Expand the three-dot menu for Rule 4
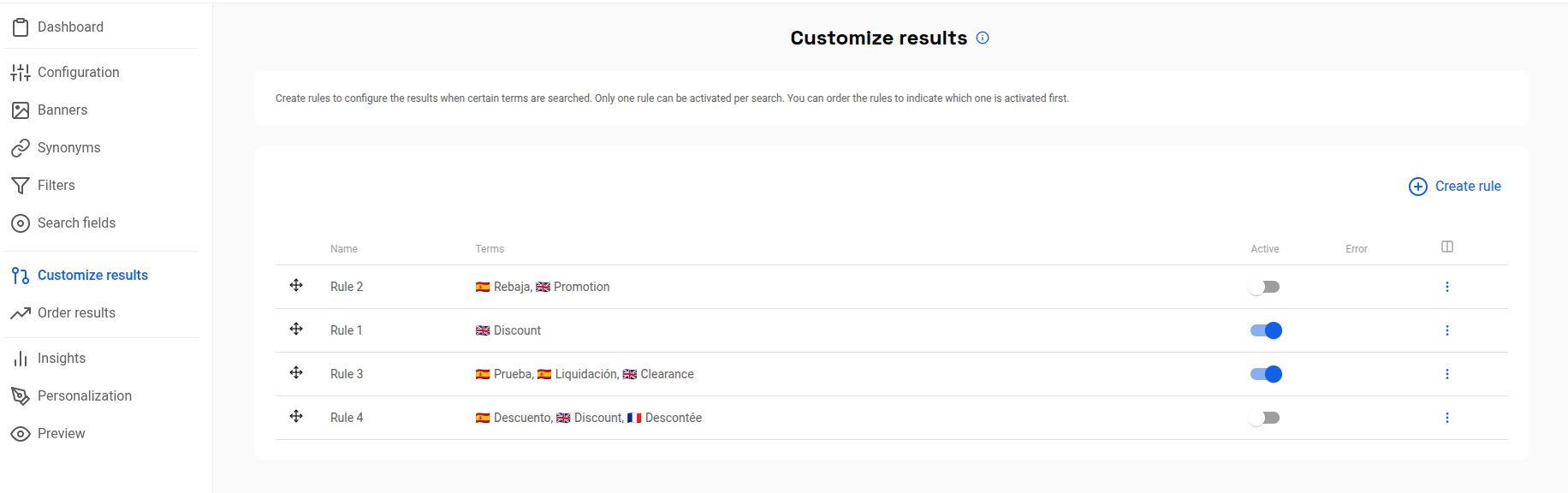The width and height of the screenshot is (1568, 493). point(1447,418)
